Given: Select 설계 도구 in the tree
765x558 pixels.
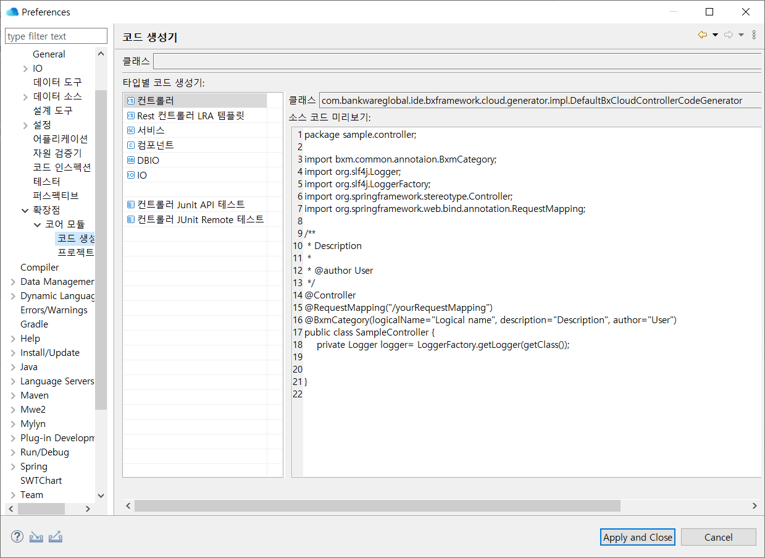Looking at the screenshot, I should [52, 111].
